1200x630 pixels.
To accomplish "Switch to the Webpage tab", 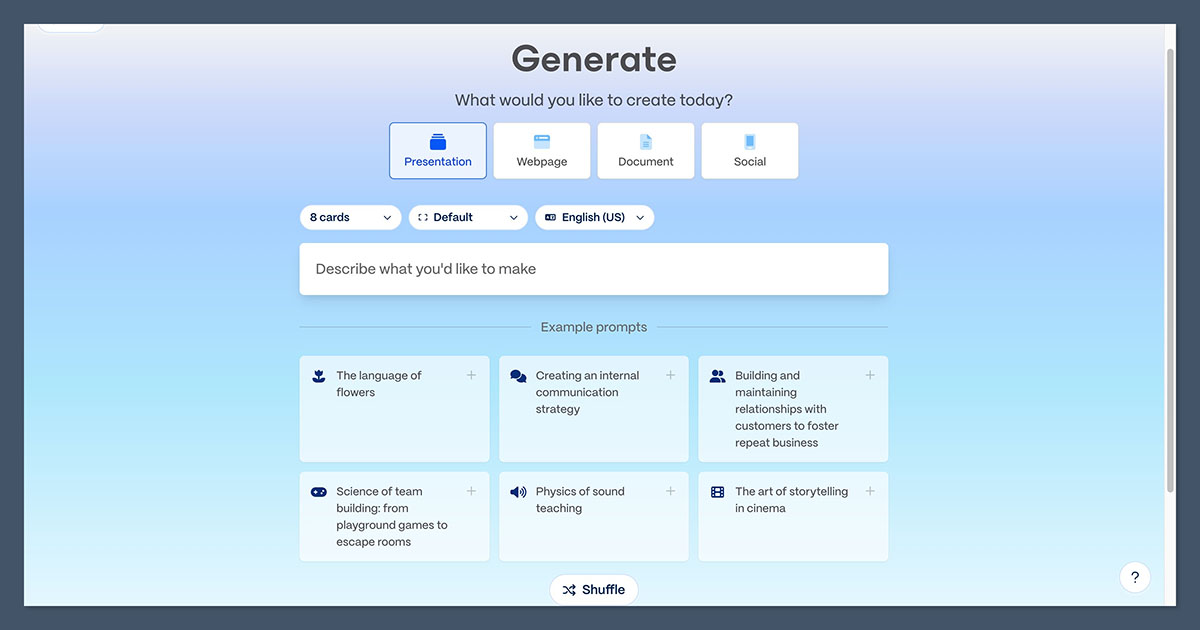I will [541, 151].
